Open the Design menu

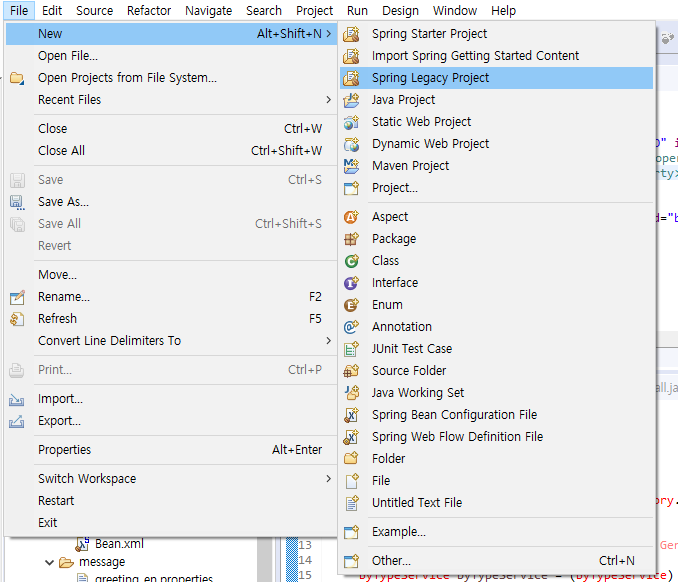point(400,10)
